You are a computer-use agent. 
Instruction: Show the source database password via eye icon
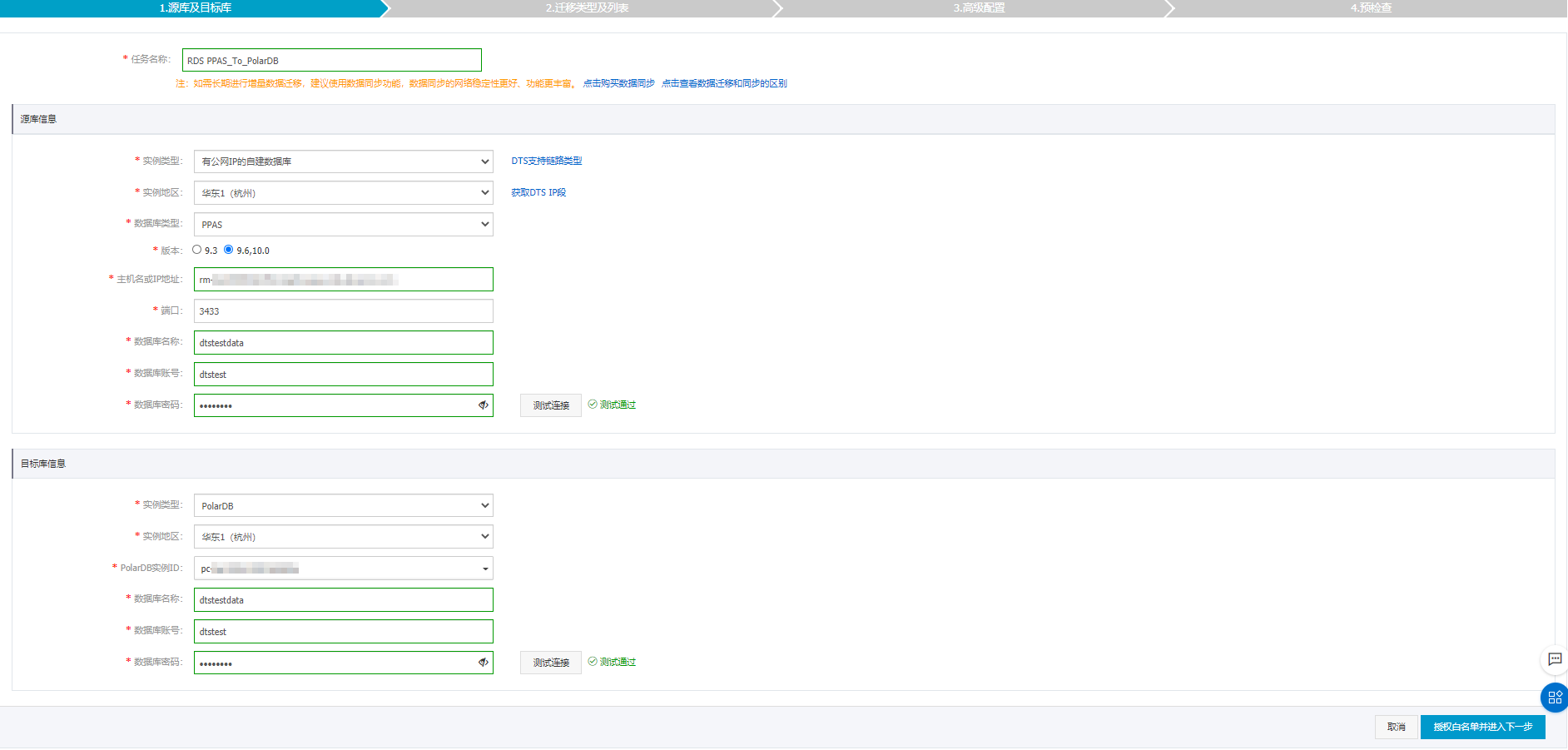483,405
